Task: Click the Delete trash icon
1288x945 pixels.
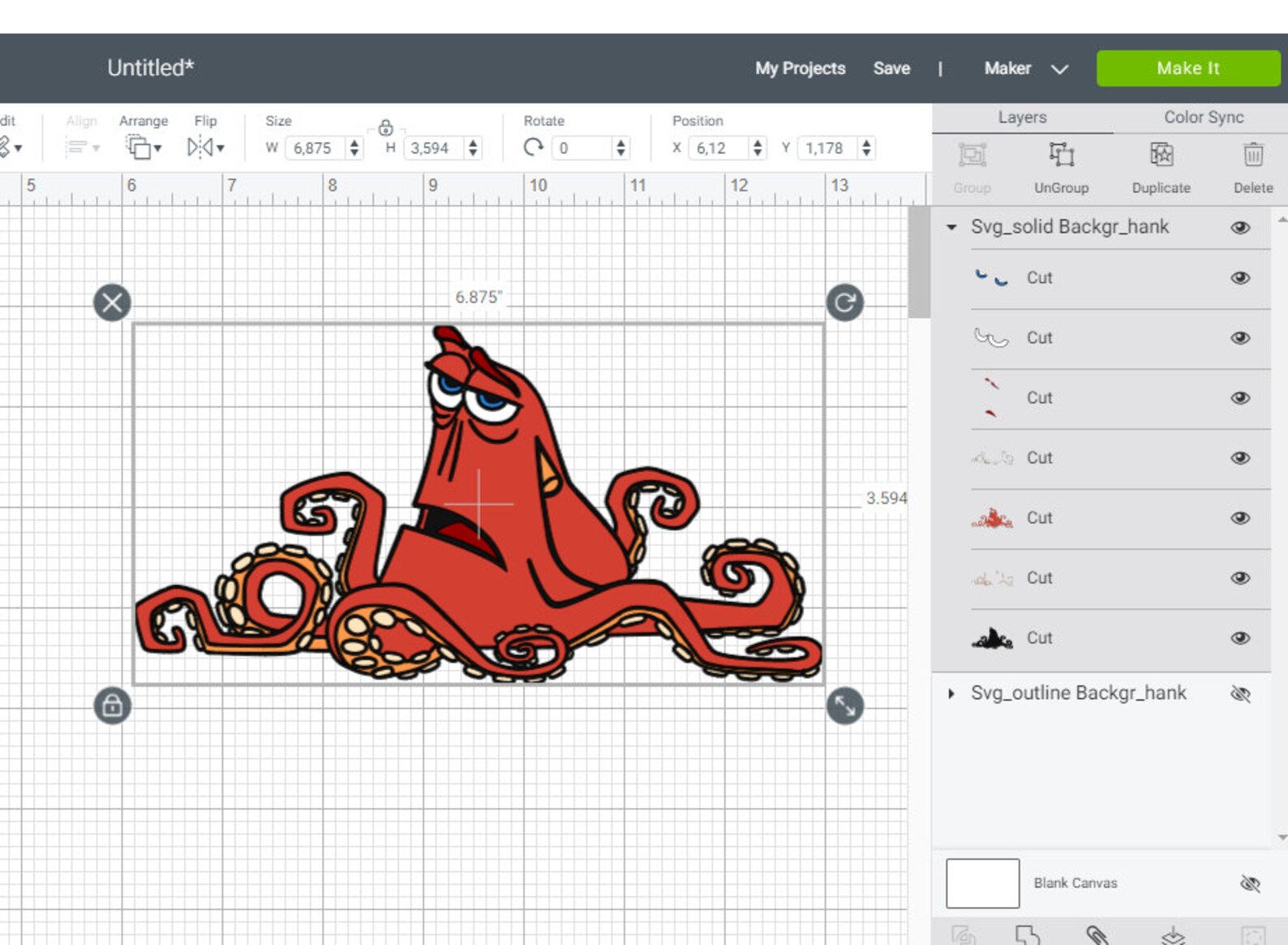Action: pos(1253,154)
